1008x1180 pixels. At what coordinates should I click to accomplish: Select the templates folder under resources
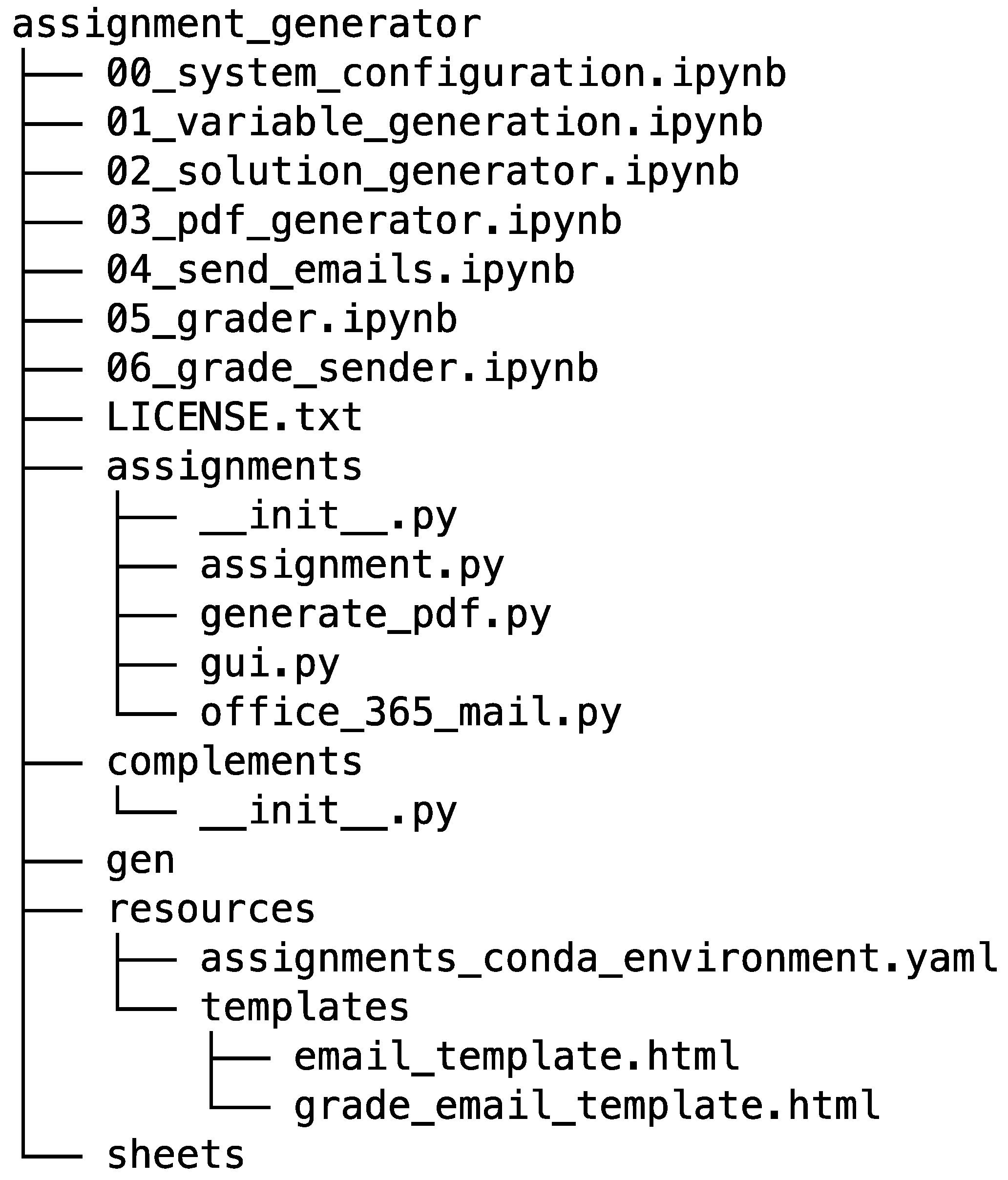305,1007
